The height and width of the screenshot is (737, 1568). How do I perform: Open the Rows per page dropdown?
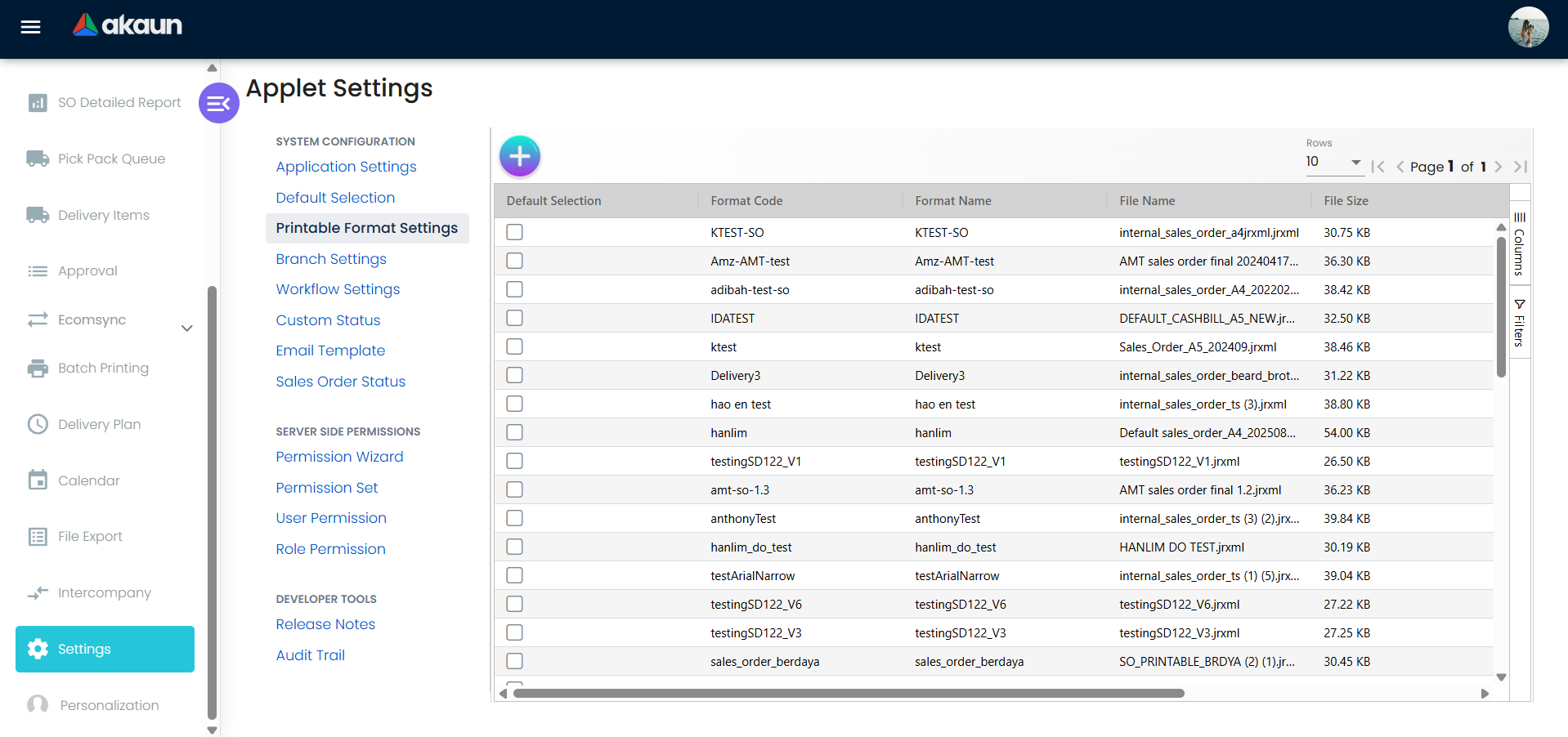point(1333,162)
